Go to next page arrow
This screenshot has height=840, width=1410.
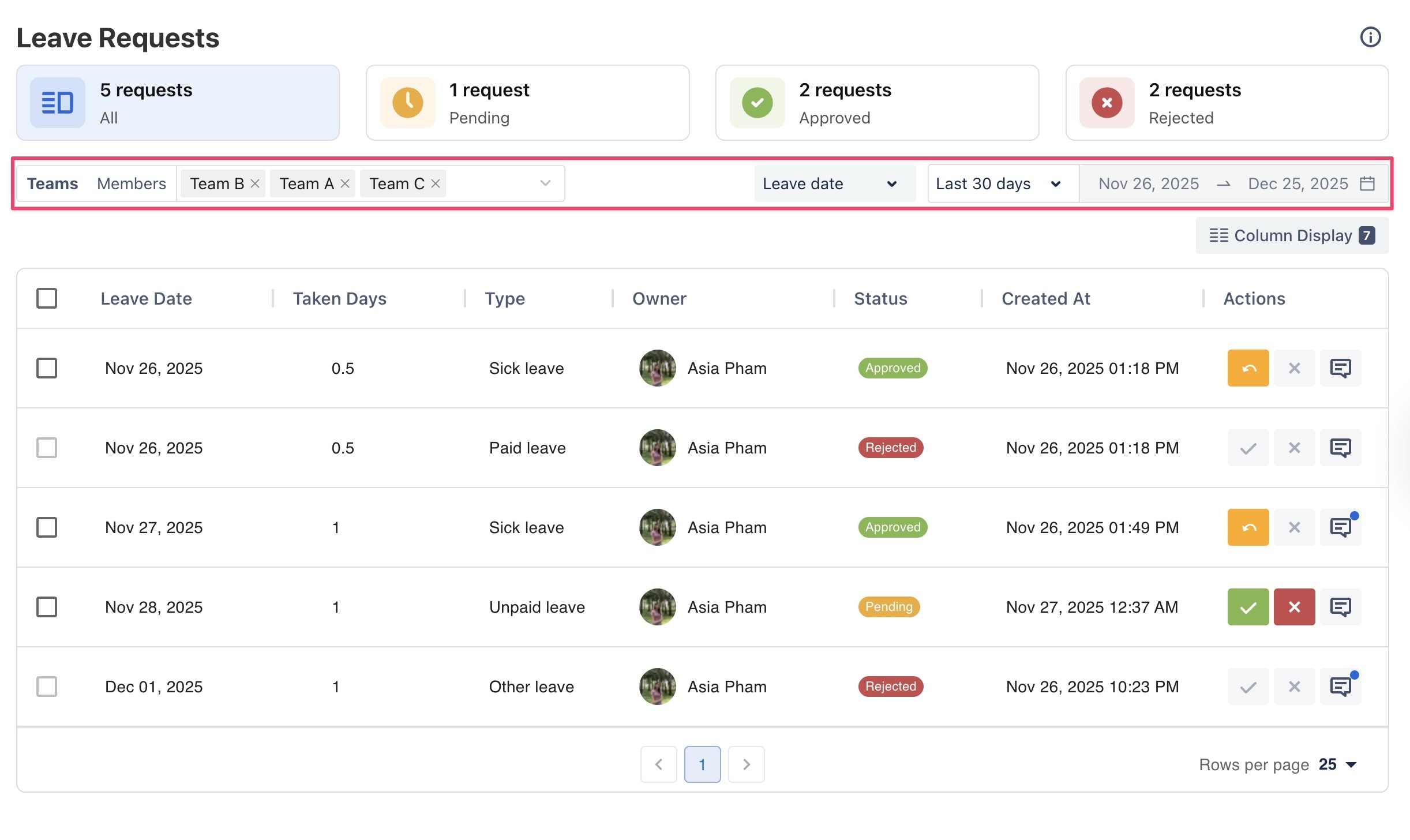tap(746, 764)
